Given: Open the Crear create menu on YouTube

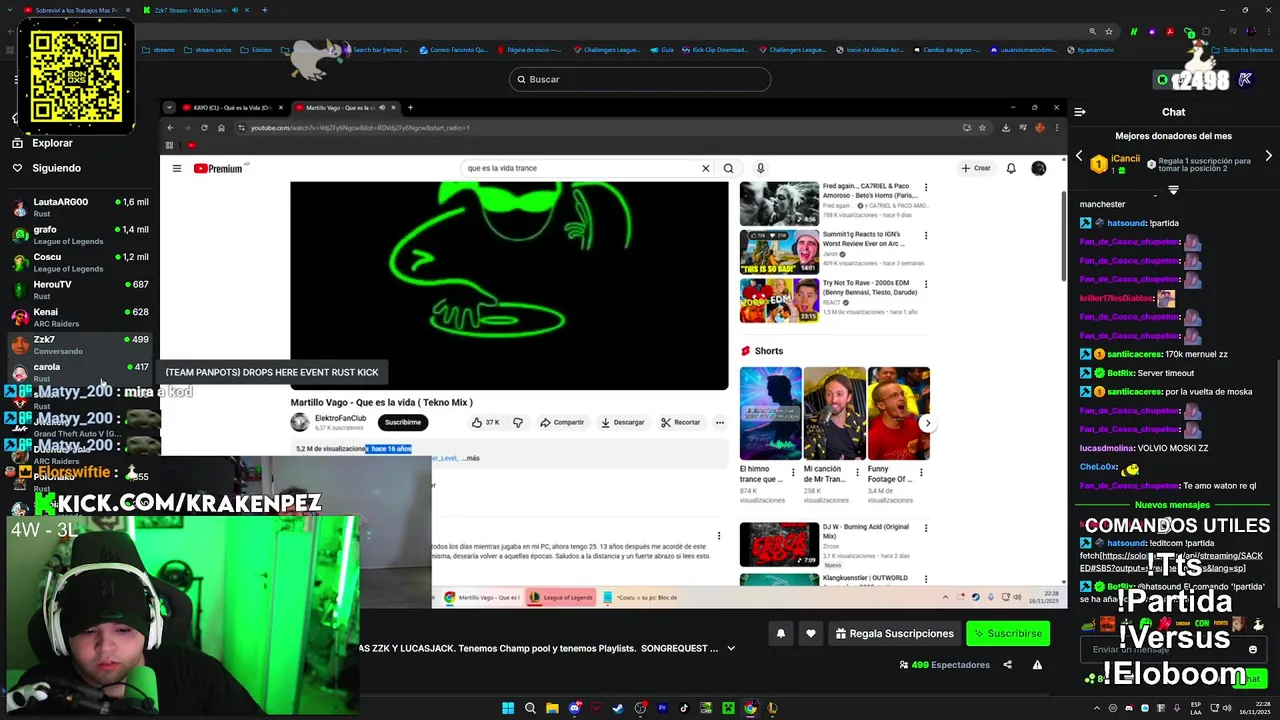Looking at the screenshot, I should (x=976, y=168).
